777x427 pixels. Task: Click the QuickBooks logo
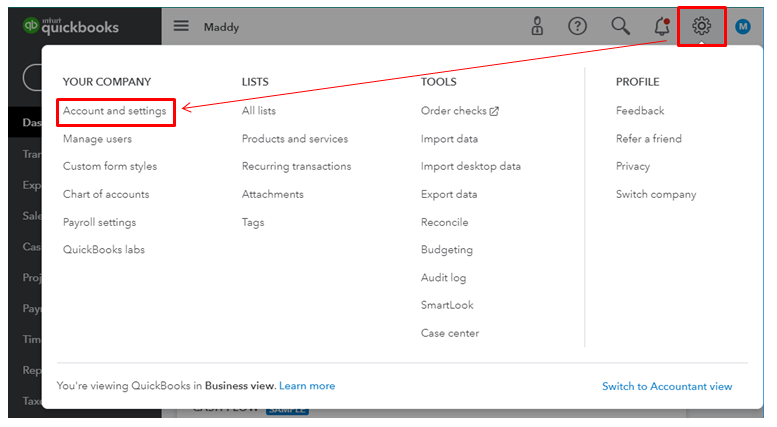[71, 26]
